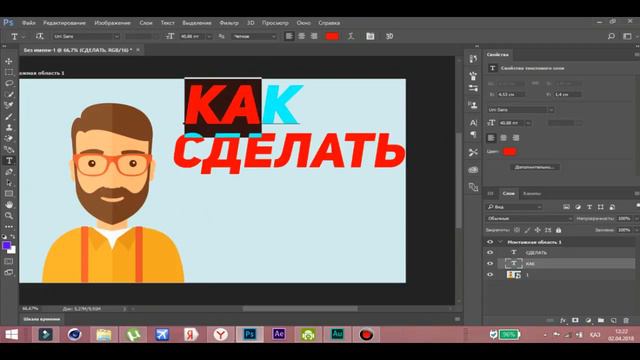Left align text in options bar
Image resolution: width=640 pixels, height=360 pixels.
pyautogui.click(x=289, y=36)
